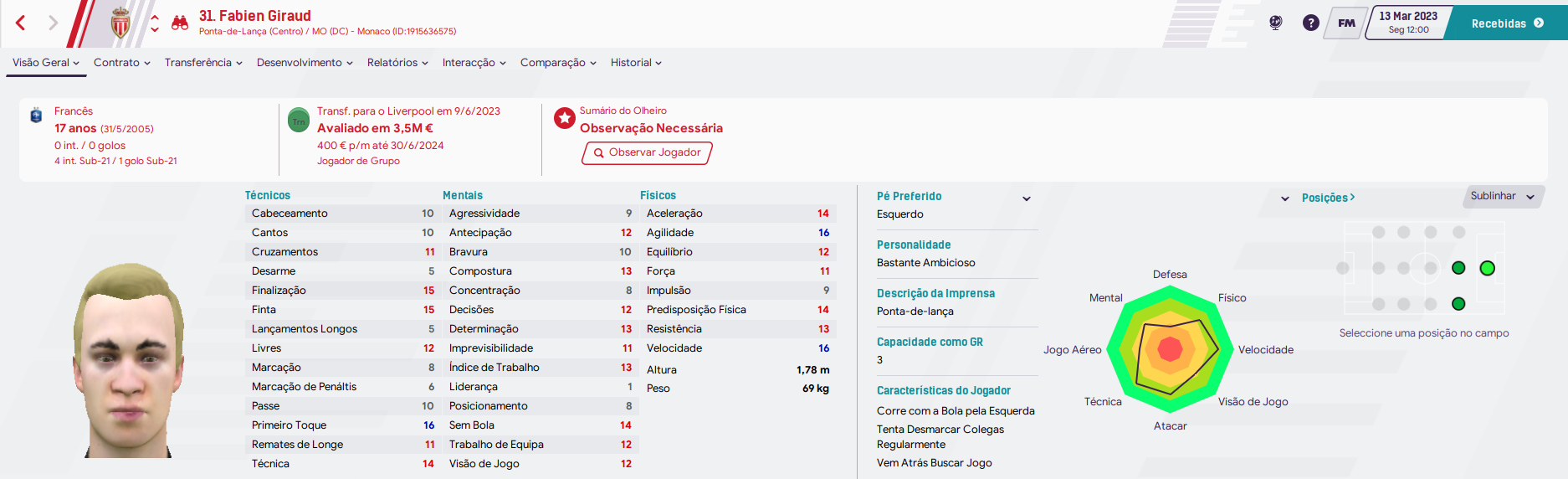Select the green striker position dot

(1487, 268)
